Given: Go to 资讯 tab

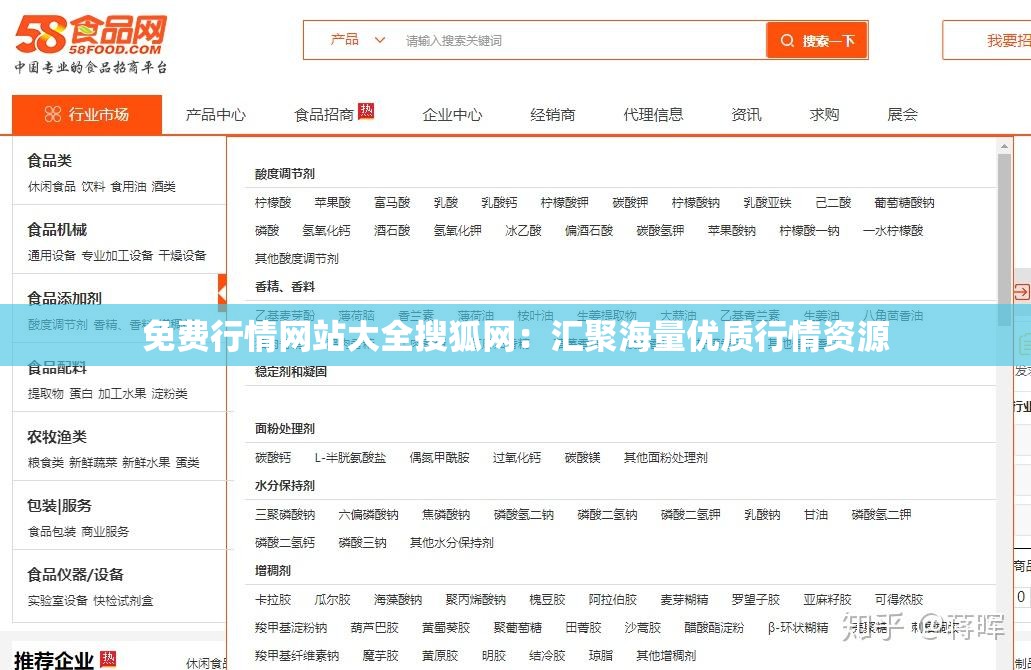Looking at the screenshot, I should tap(746, 115).
